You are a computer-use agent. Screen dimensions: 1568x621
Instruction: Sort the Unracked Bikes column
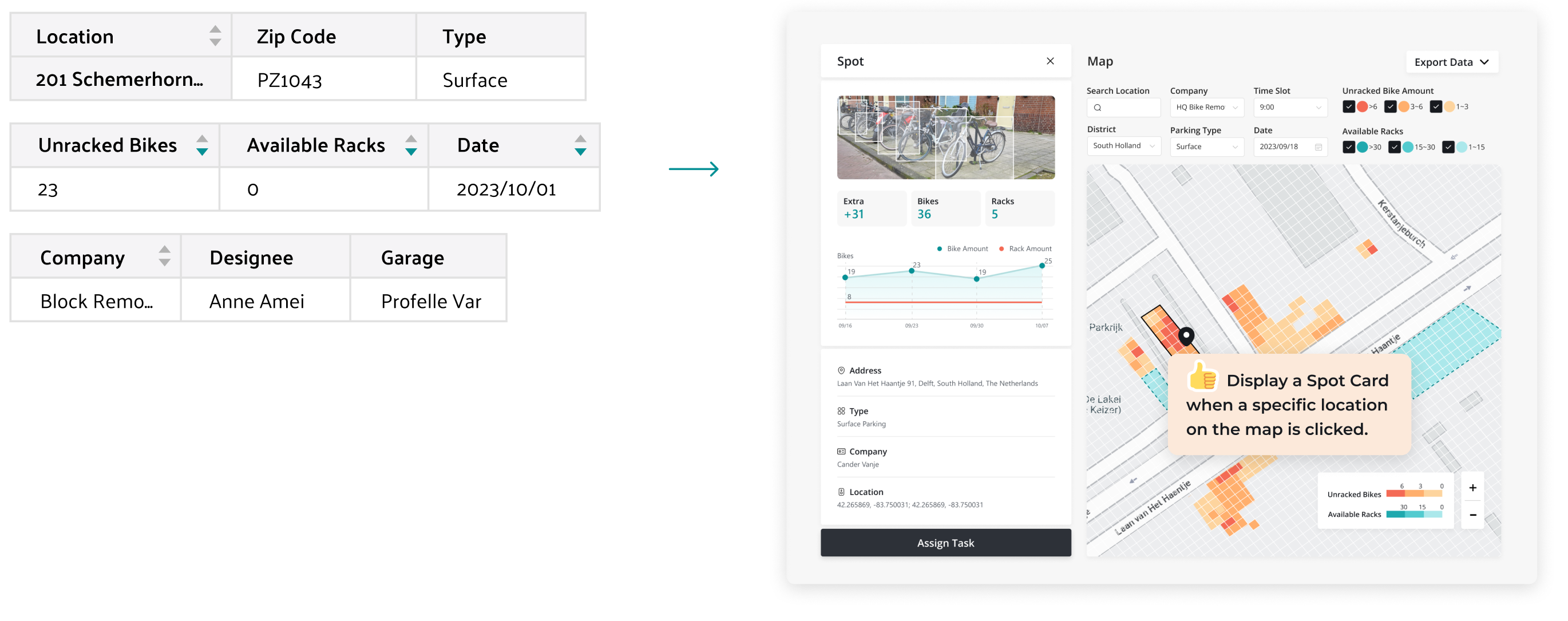(x=202, y=145)
